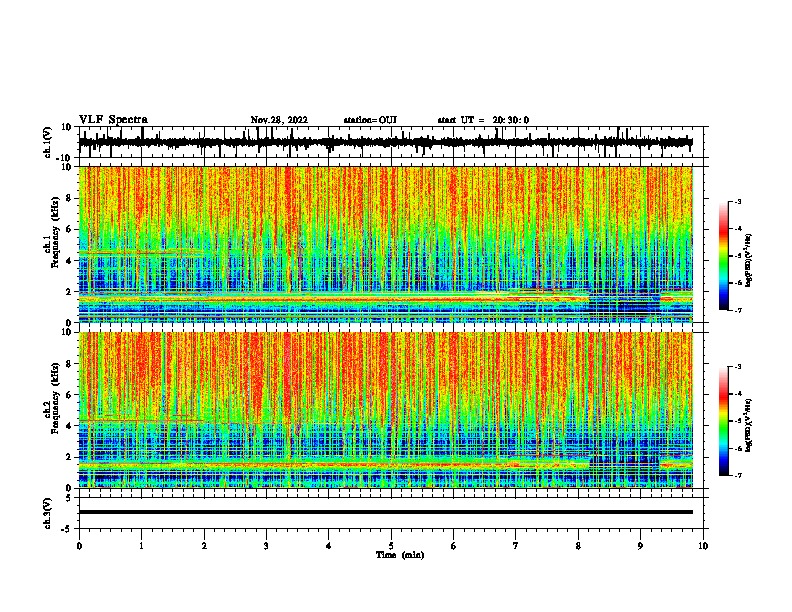Click "-3" label on ch.2 color bar
The width and height of the screenshot is (792, 612).
(737, 367)
